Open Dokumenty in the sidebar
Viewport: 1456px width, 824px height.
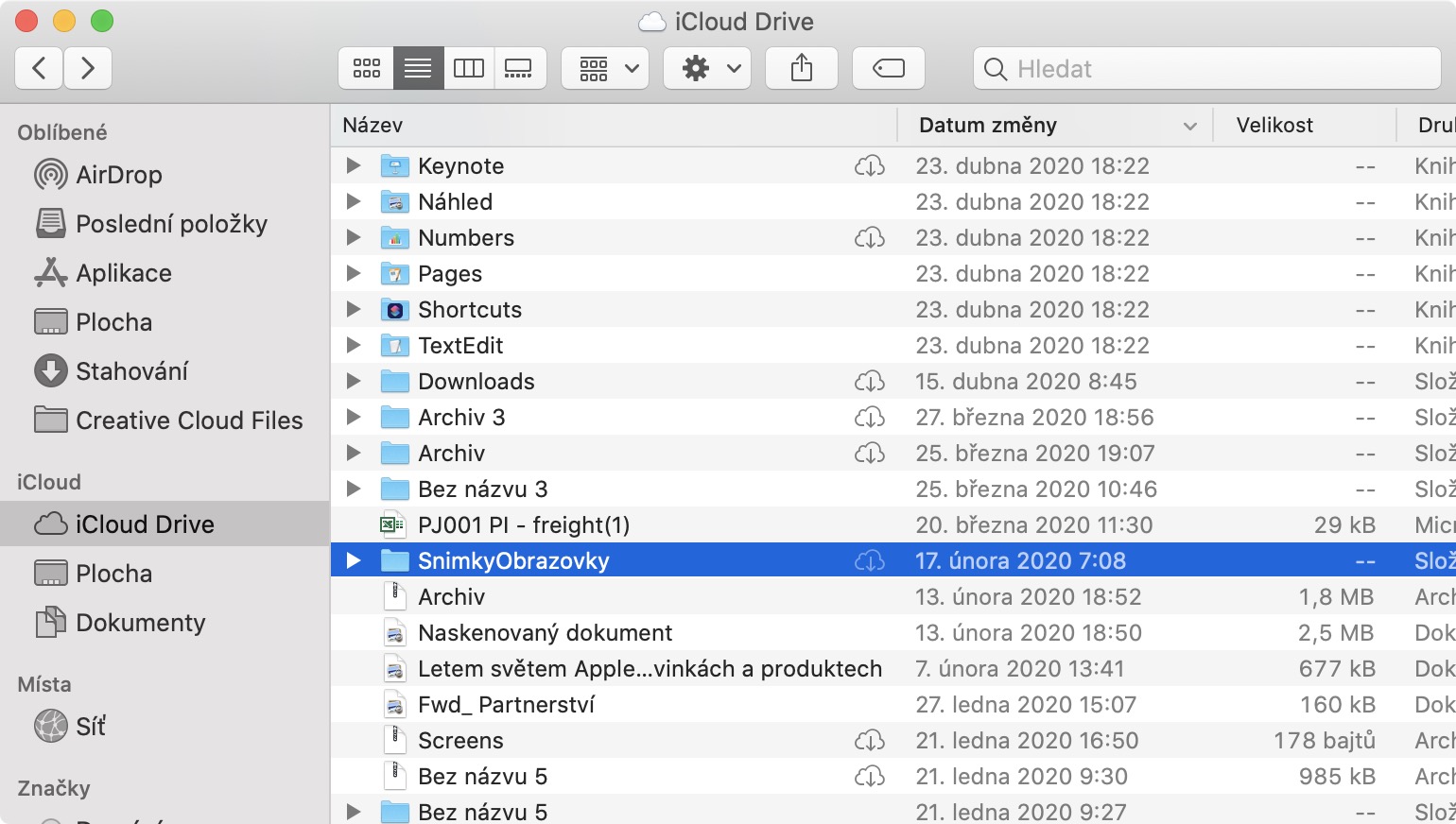coord(165,623)
